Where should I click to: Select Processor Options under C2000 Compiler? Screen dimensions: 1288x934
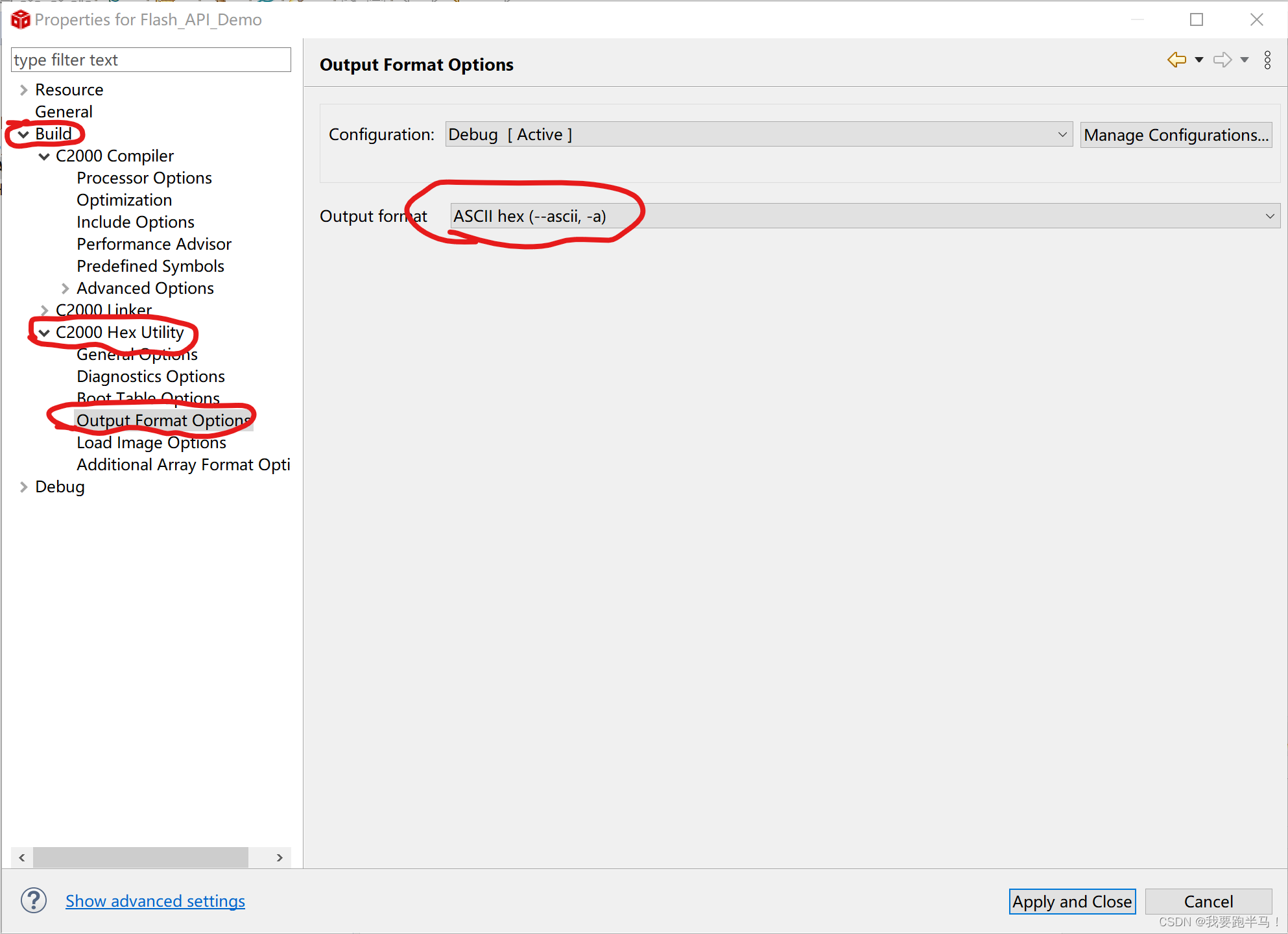pyautogui.click(x=144, y=178)
